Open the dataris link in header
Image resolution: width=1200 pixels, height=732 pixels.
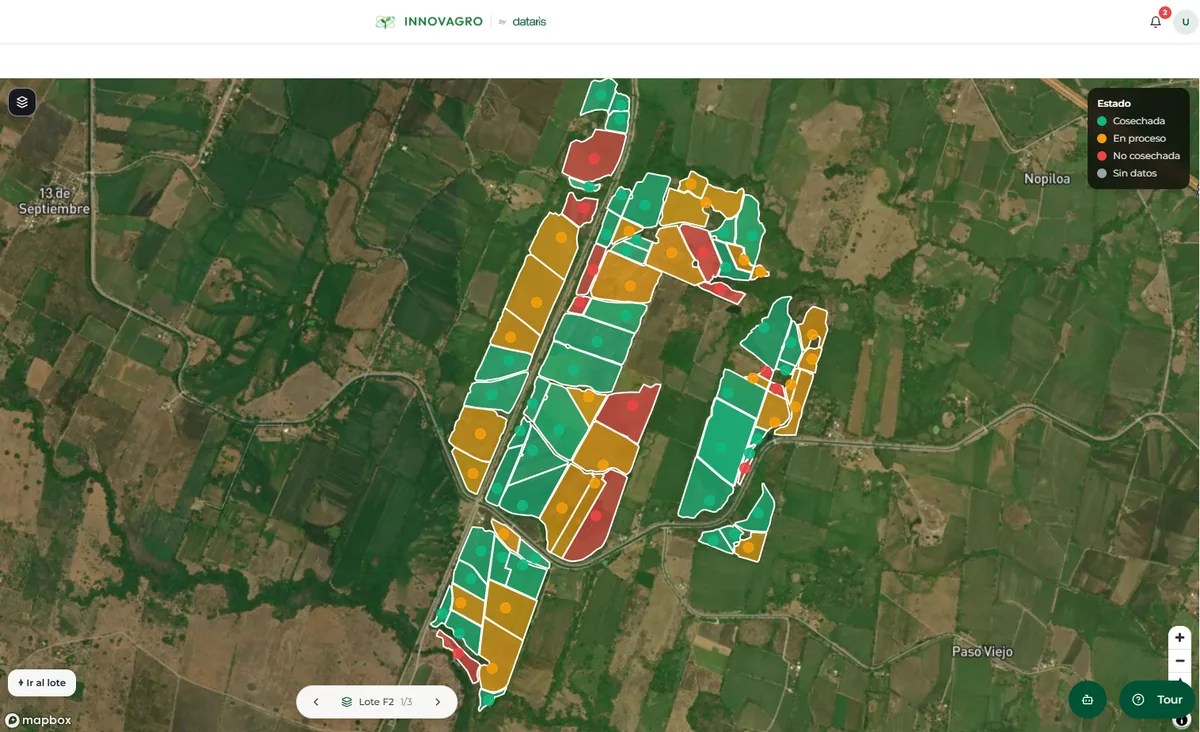pos(529,22)
